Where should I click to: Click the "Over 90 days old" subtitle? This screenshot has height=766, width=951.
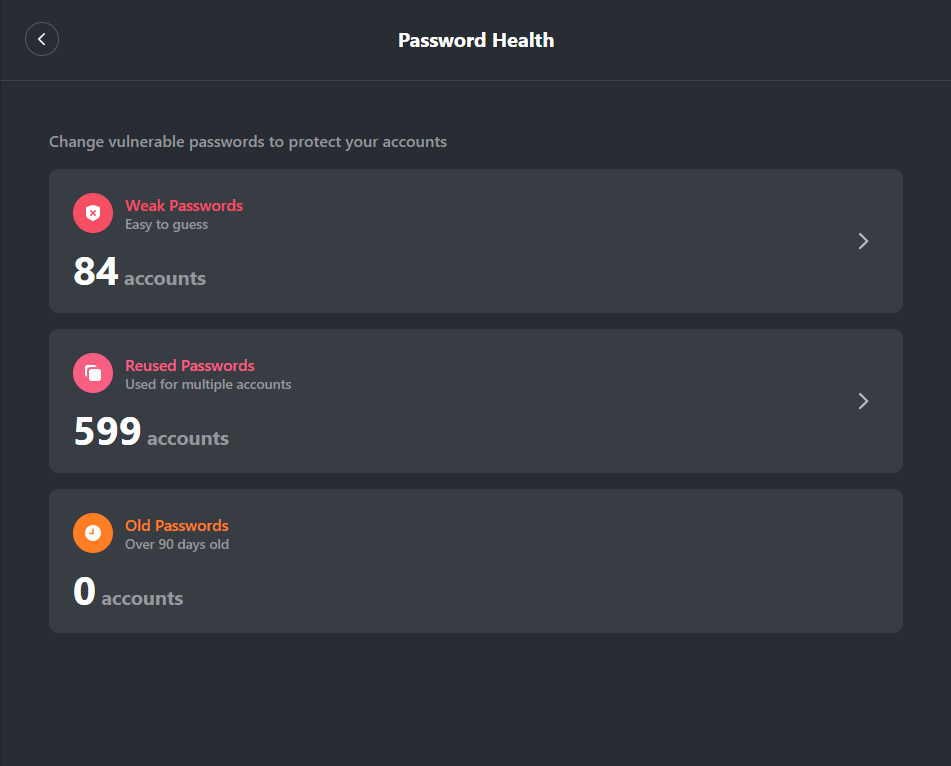[x=177, y=545]
